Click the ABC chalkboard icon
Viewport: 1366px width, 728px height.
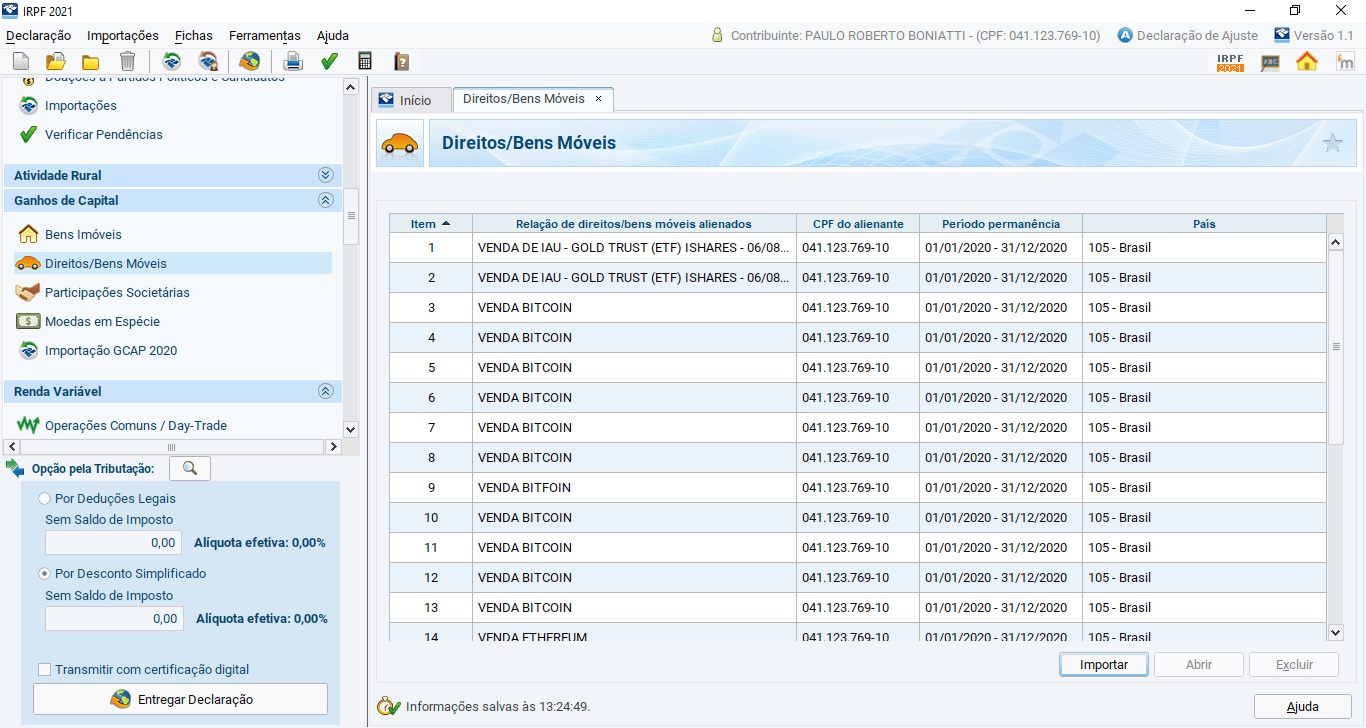pos(1269,62)
